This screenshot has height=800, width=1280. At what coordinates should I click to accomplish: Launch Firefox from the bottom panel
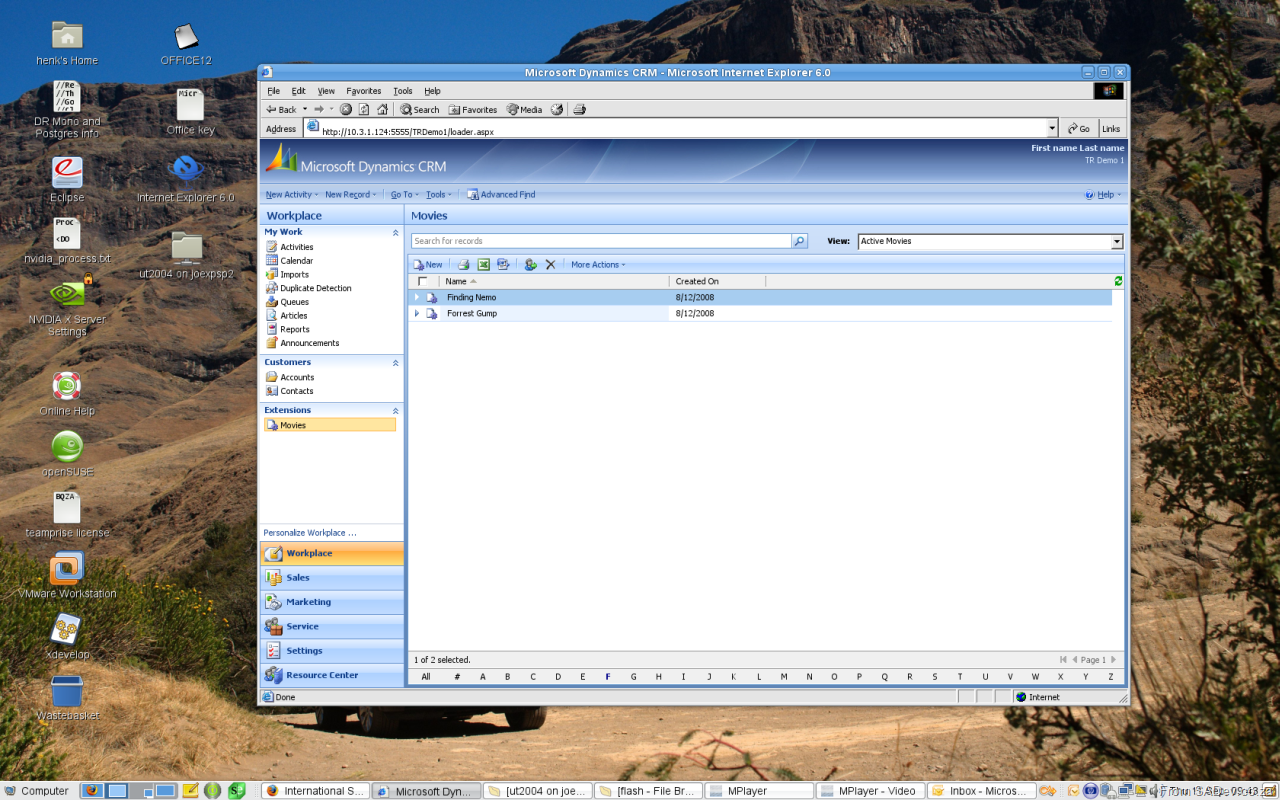pyautogui.click(x=91, y=790)
